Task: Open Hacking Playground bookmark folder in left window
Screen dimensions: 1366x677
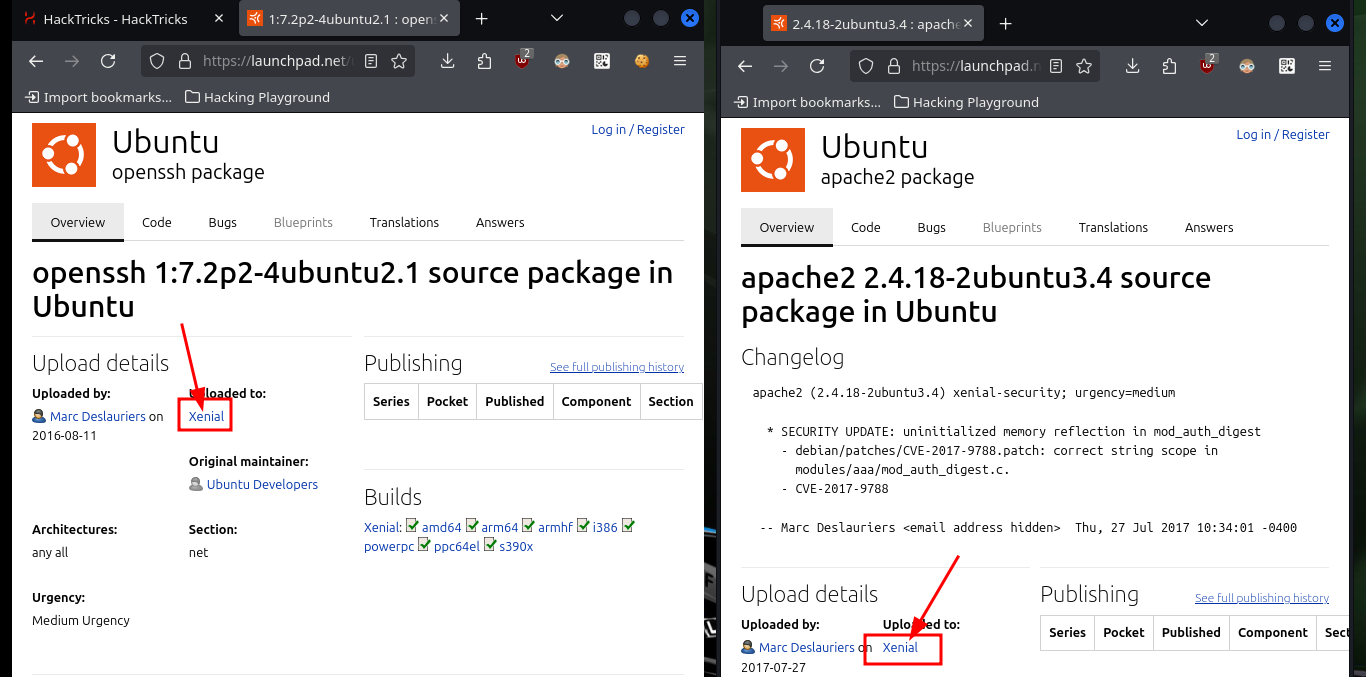Action: (258, 97)
